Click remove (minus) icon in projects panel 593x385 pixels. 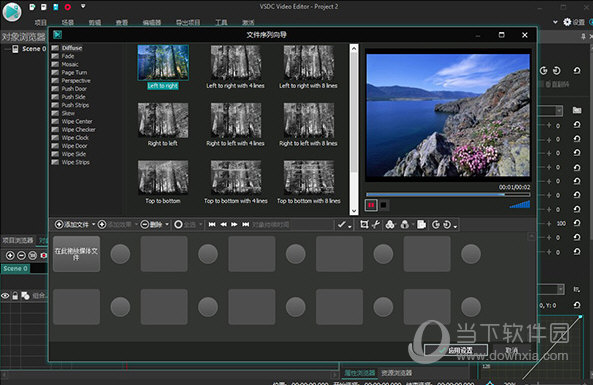22,256
